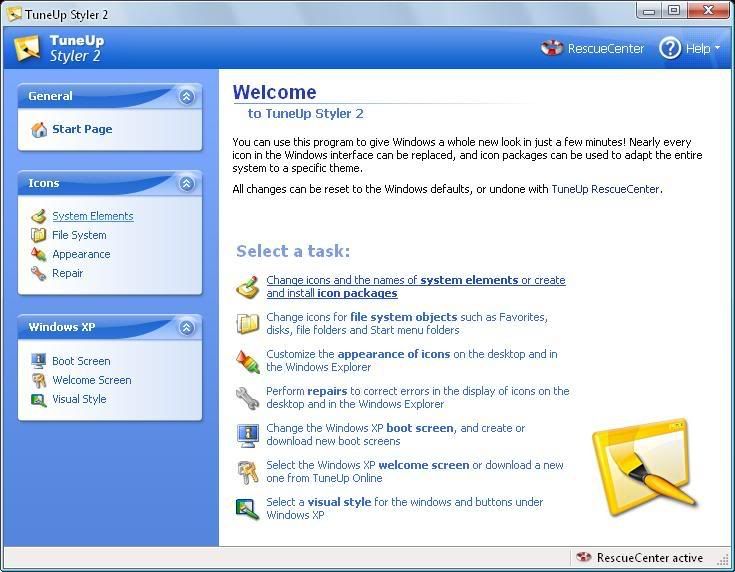The width and height of the screenshot is (735, 572).
Task: Click the Welcome Screen keys icon
Action: [x=39, y=380]
